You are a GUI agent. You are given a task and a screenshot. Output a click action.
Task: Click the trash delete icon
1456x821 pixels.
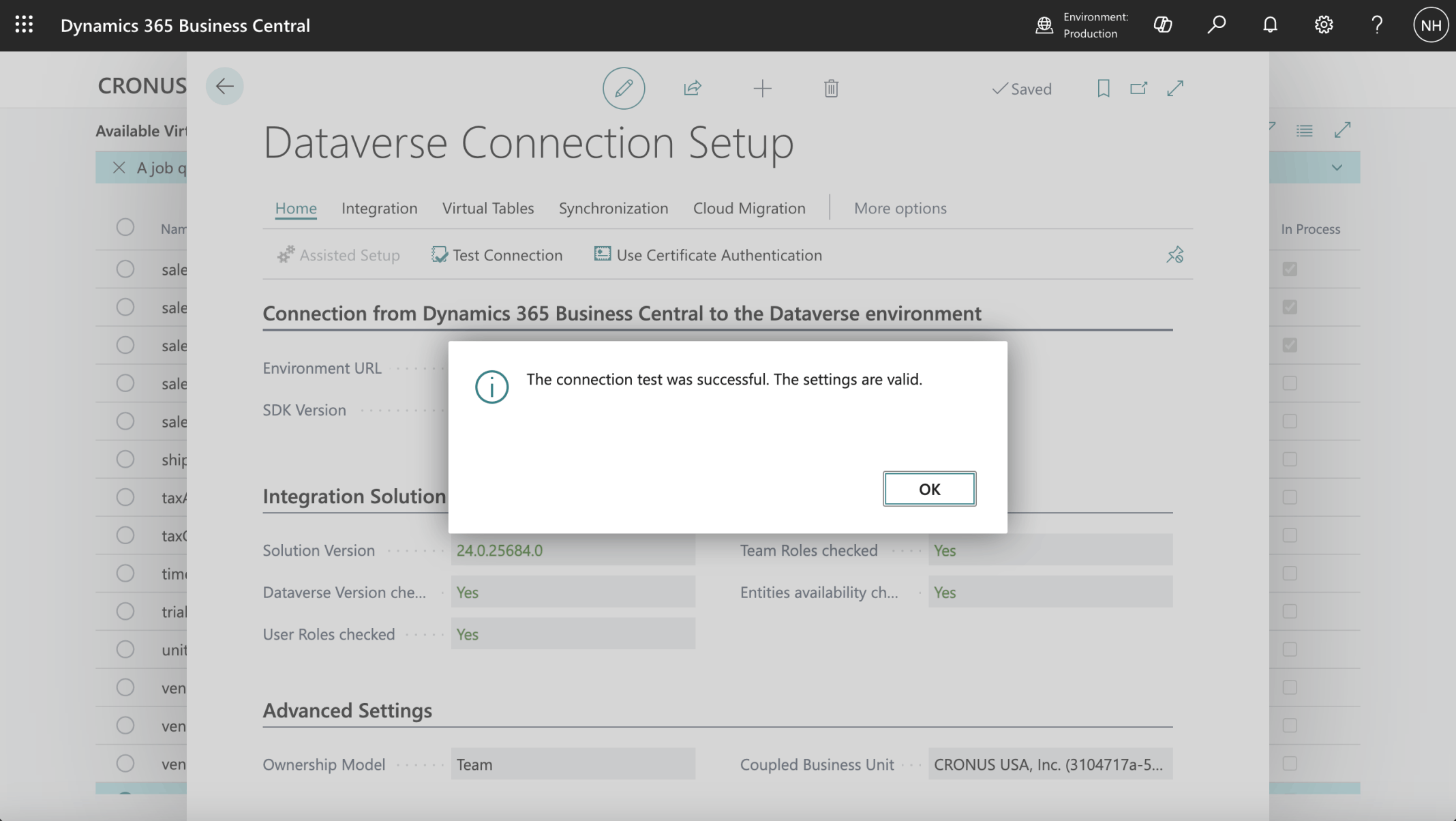pos(831,89)
